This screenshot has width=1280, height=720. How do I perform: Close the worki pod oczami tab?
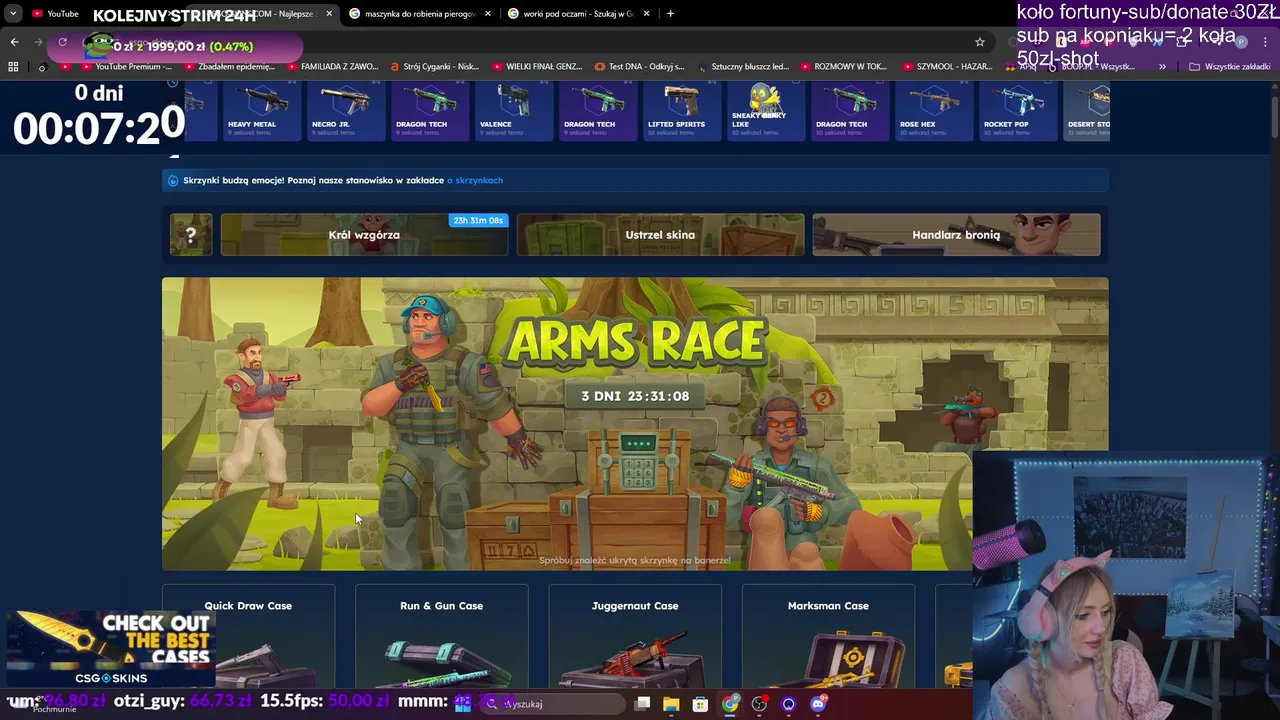coord(646,14)
